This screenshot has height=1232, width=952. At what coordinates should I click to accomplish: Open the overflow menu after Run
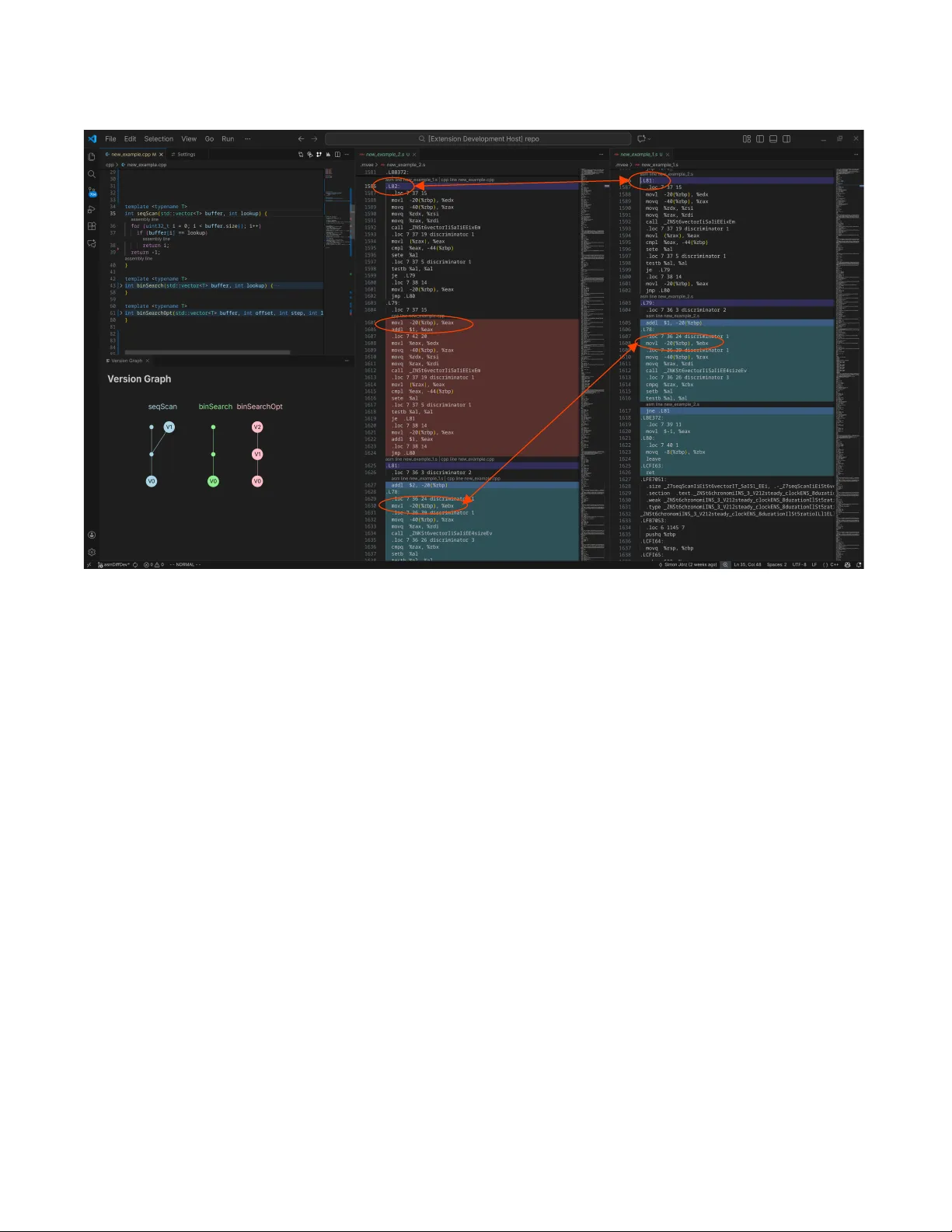(248, 139)
